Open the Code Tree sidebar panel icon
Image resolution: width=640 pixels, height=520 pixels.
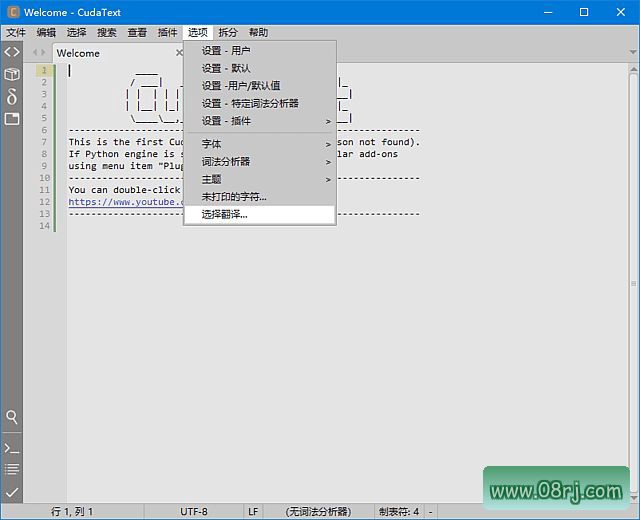11,52
